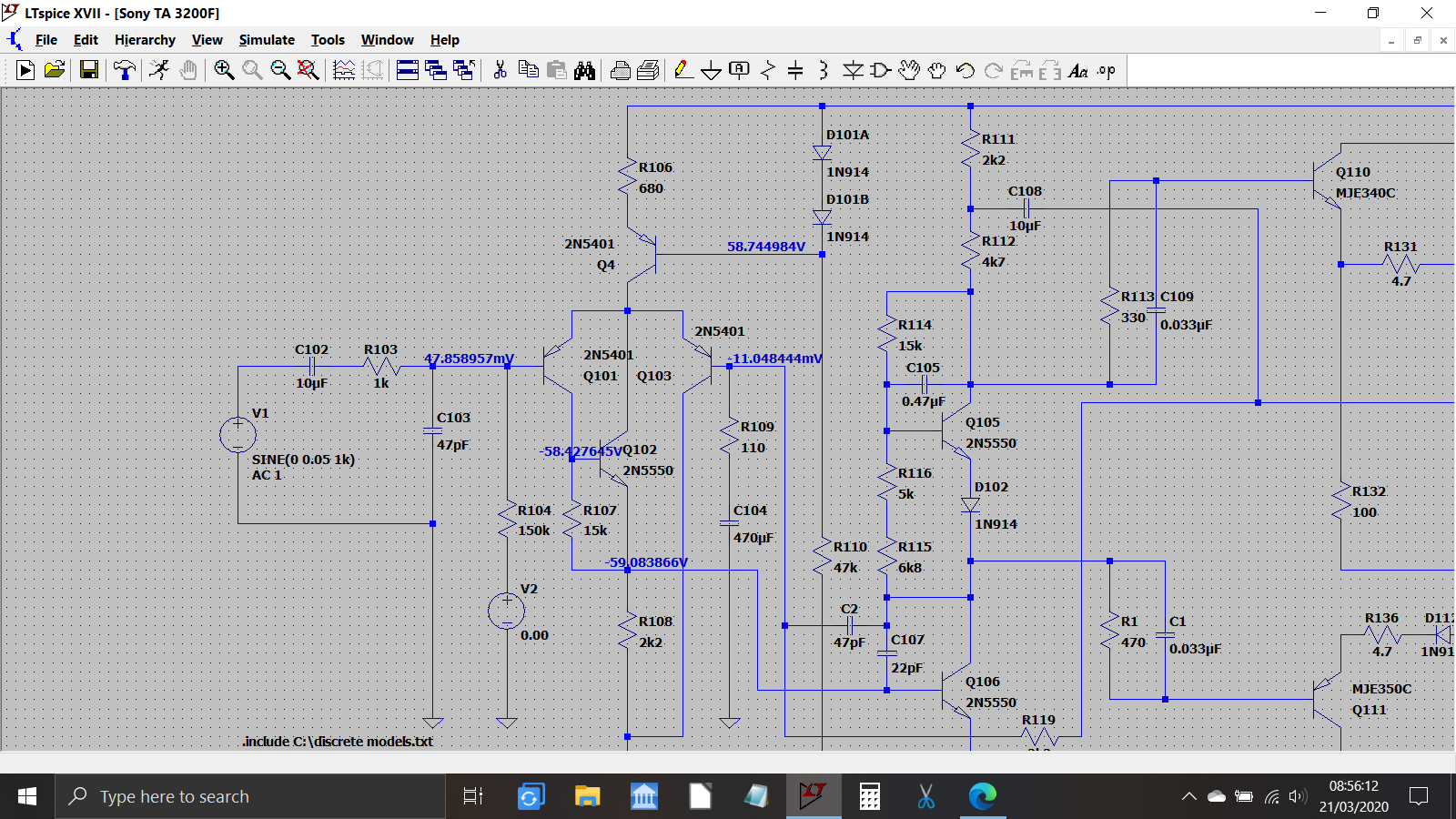
Task: Select the Place Component gate icon
Action: point(880,70)
